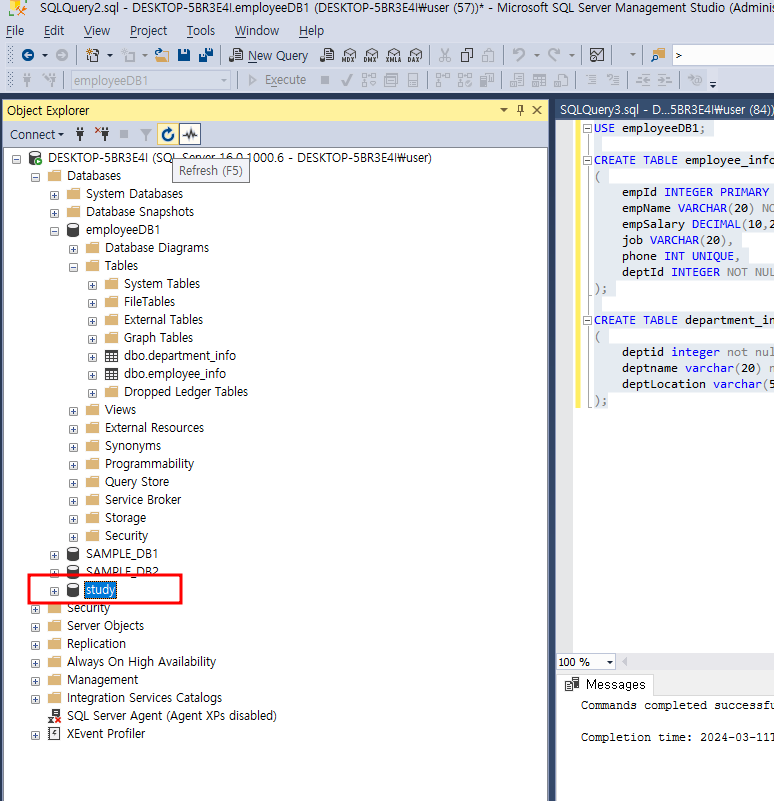Open an Analysis Services DAX query
Viewport: 774px width, 801px height.
click(x=415, y=55)
